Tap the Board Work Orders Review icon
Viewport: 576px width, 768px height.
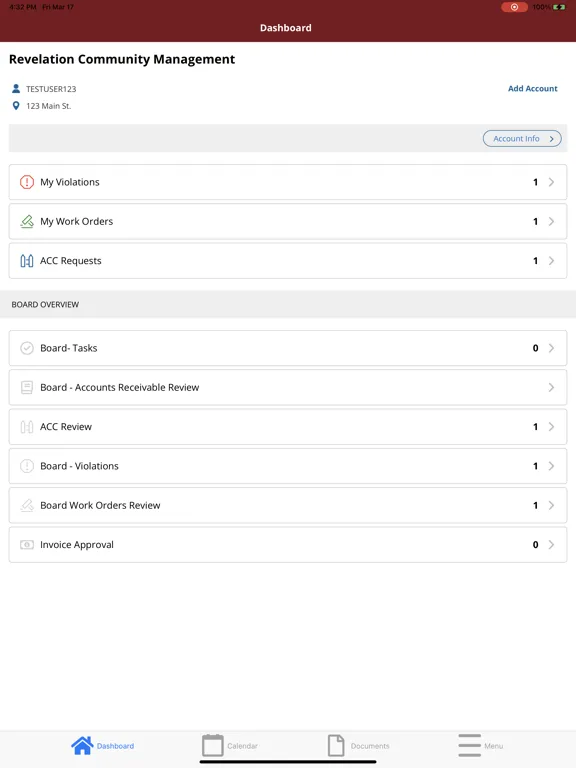point(26,505)
